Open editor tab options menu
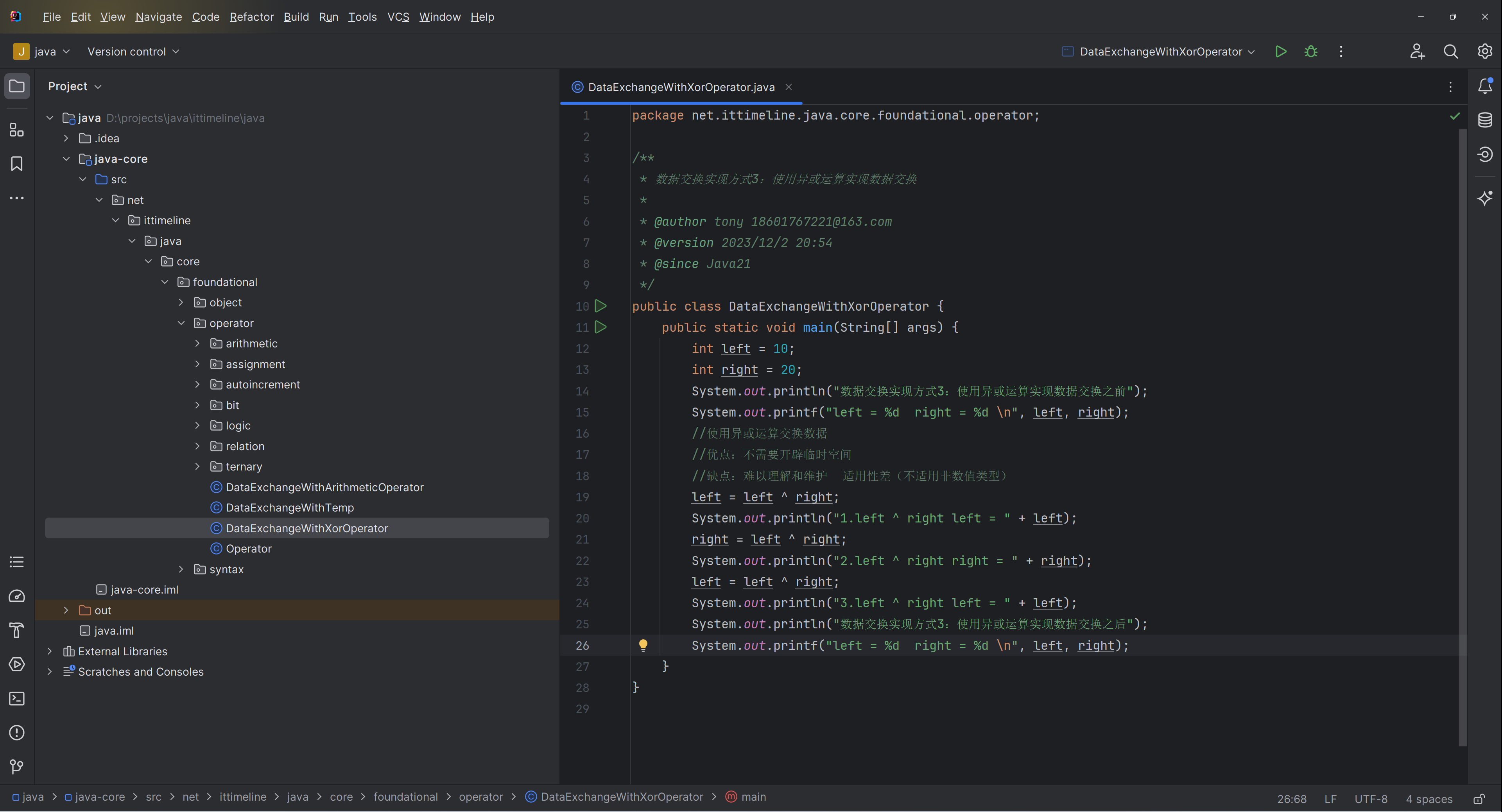This screenshot has height=812, width=1502. click(x=1451, y=87)
